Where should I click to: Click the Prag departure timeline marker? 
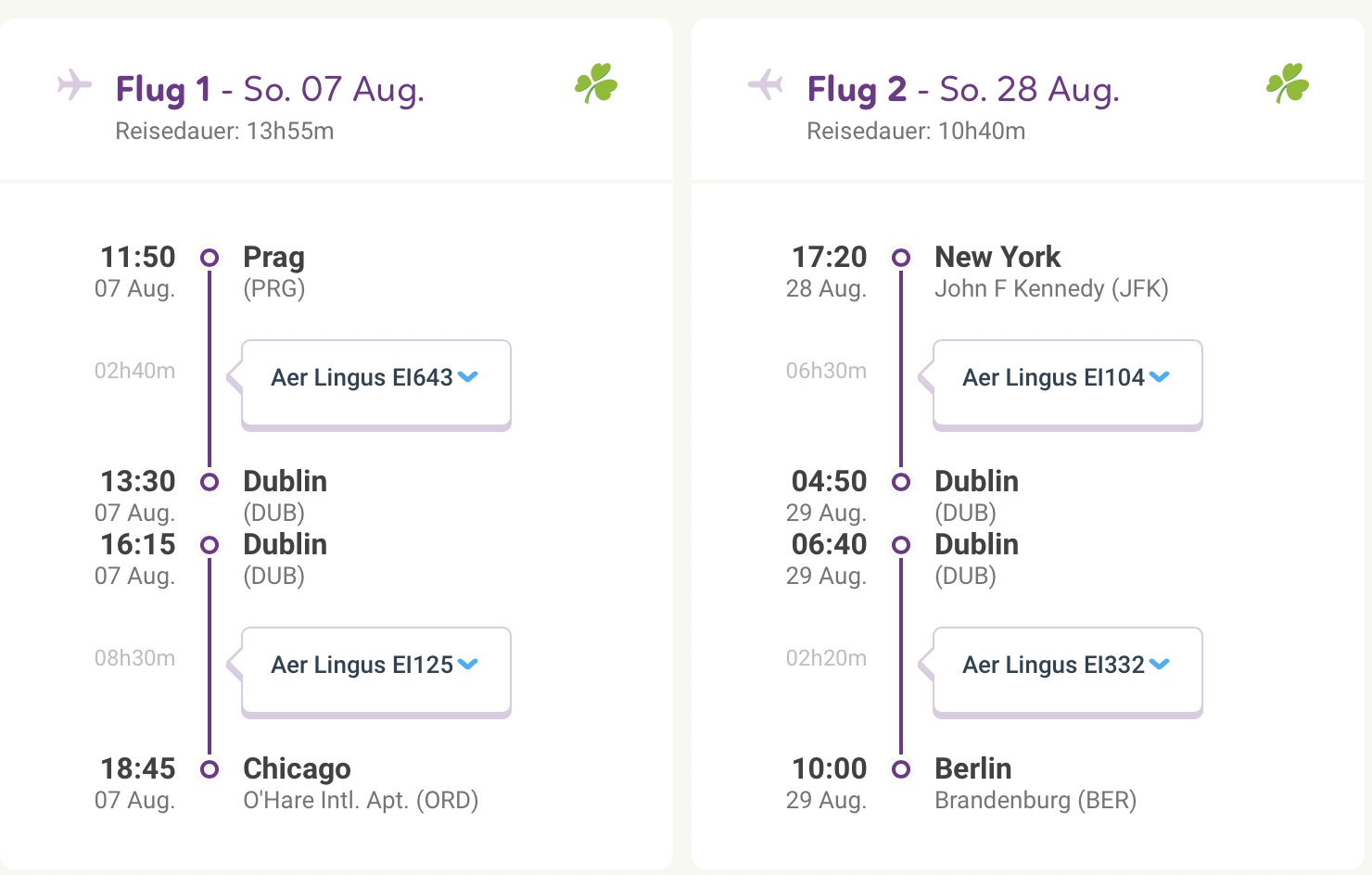point(210,257)
